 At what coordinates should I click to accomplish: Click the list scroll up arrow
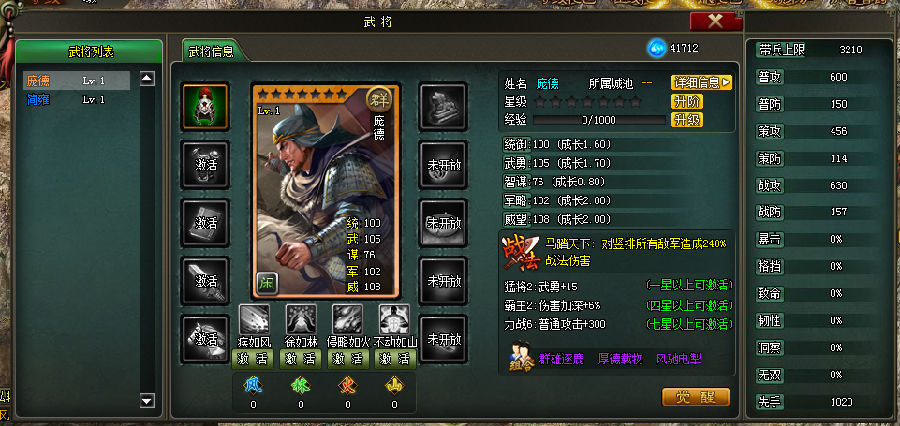[x=148, y=79]
